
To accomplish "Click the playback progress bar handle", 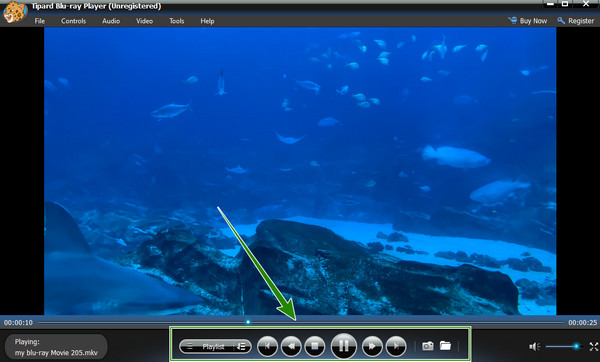I will [x=248, y=322].
